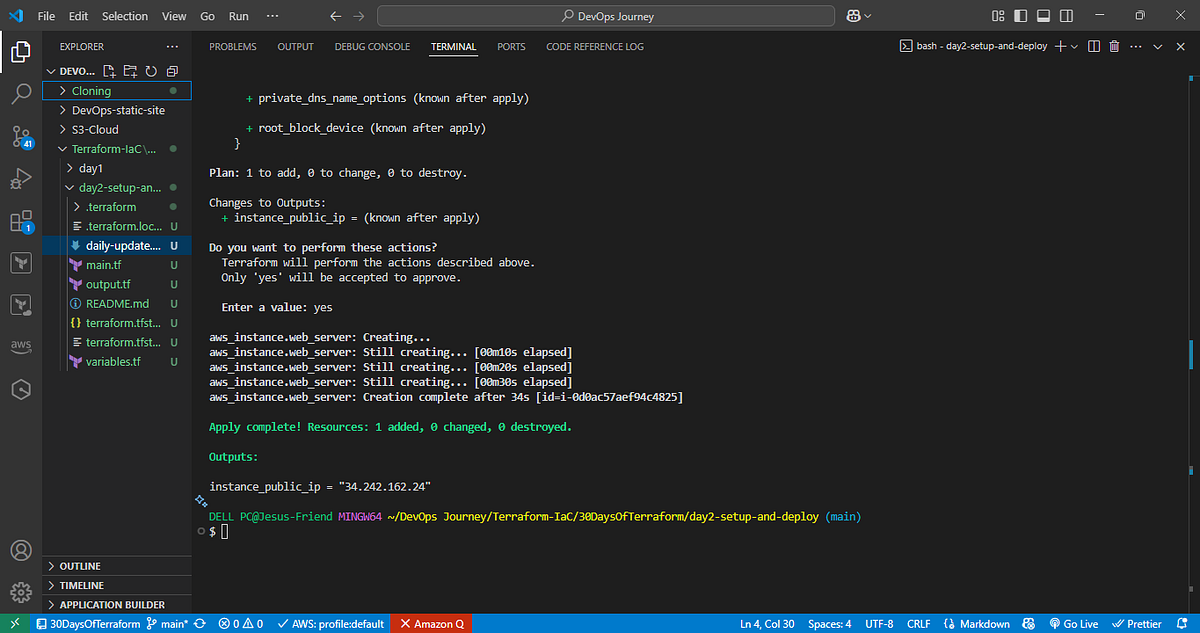Open the AWS Toolkit sidebar icon
The width and height of the screenshot is (1200, 633).
(21, 347)
